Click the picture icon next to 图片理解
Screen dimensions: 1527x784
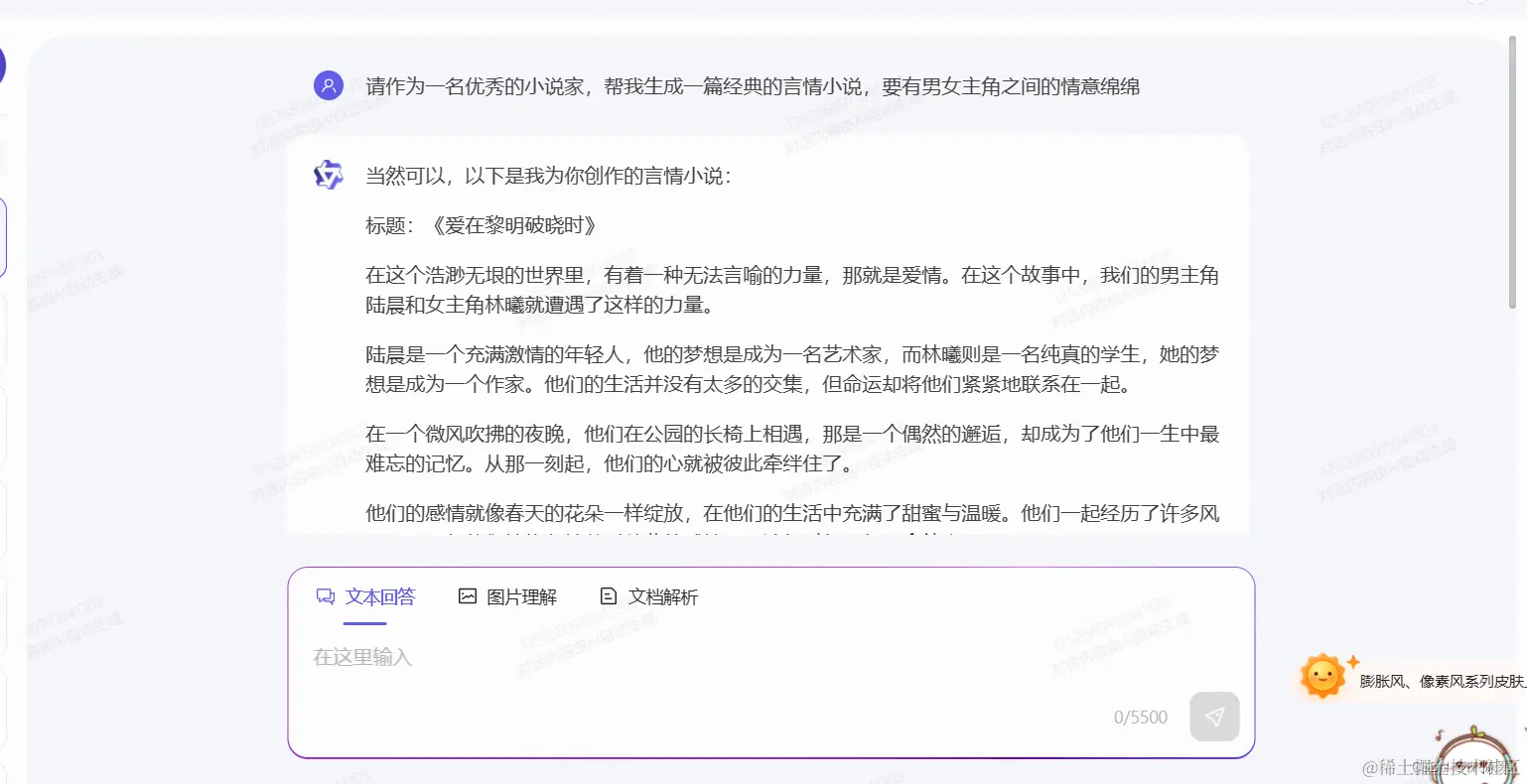[467, 595]
